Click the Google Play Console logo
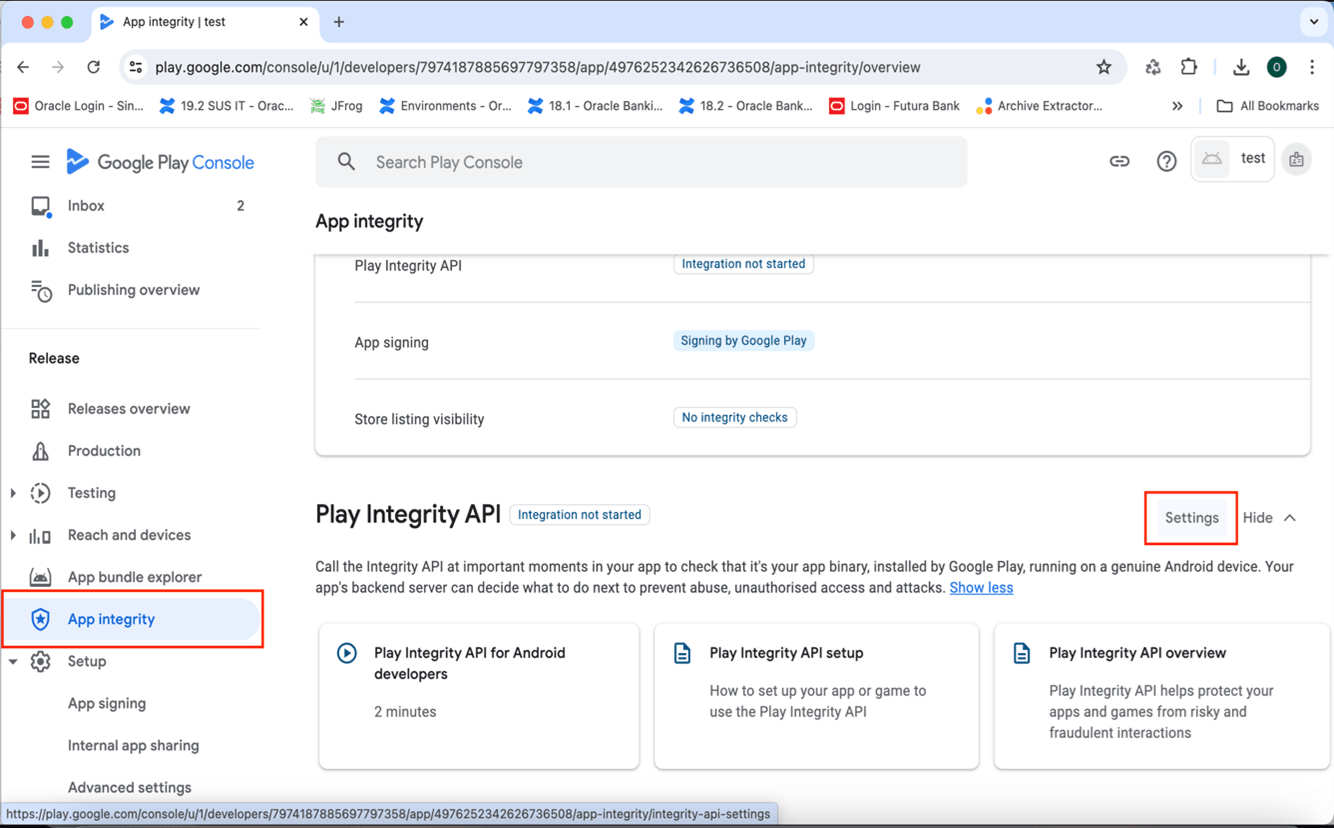The image size is (1334, 828). [160, 162]
